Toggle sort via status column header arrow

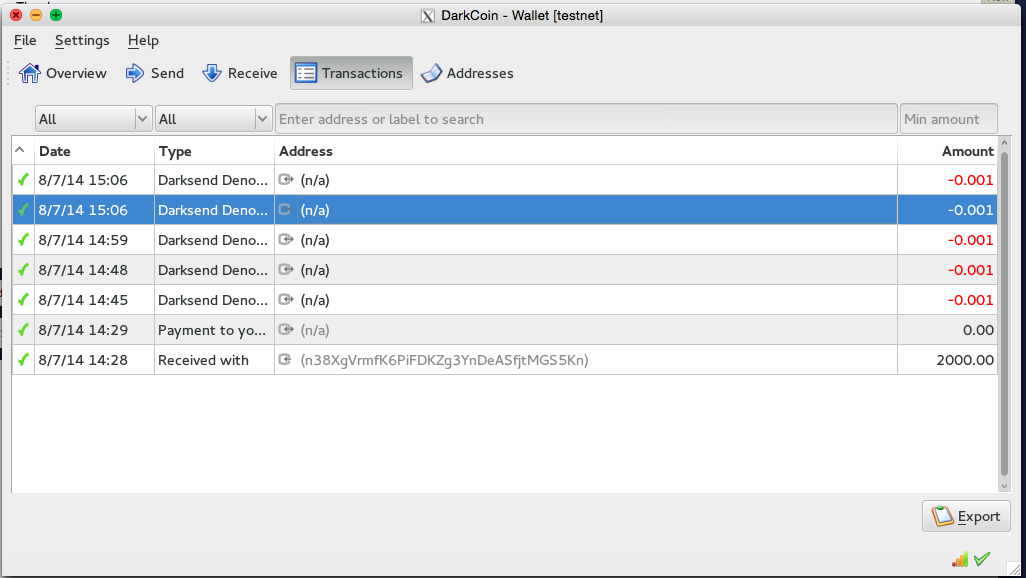(20, 150)
